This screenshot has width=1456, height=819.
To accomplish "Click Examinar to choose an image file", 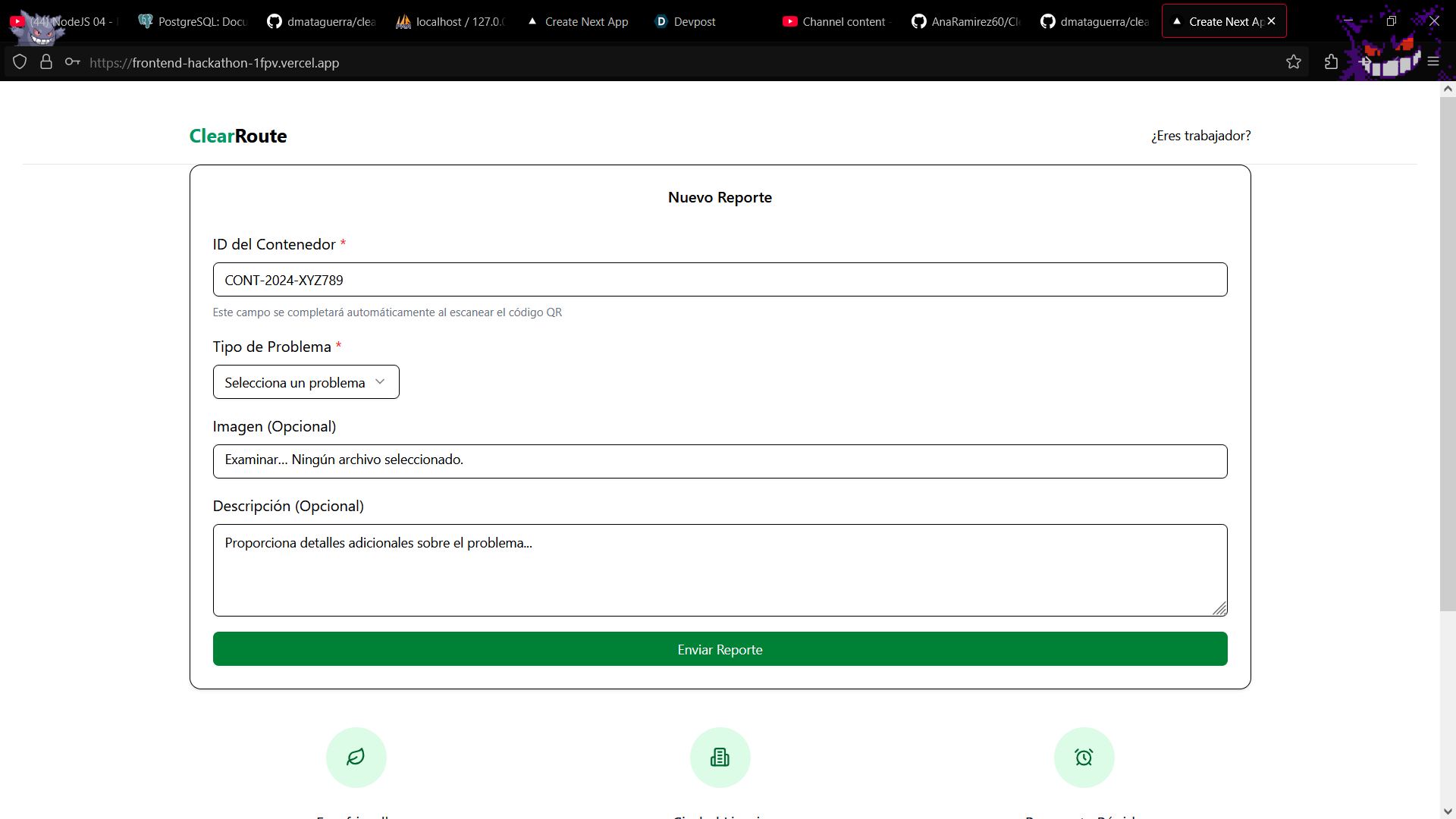I will click(x=256, y=460).
